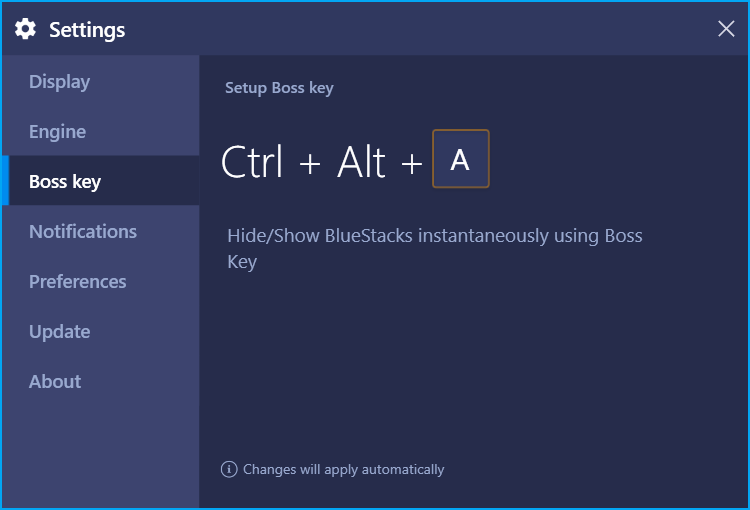View the About section
750x510 pixels.
(x=100, y=381)
